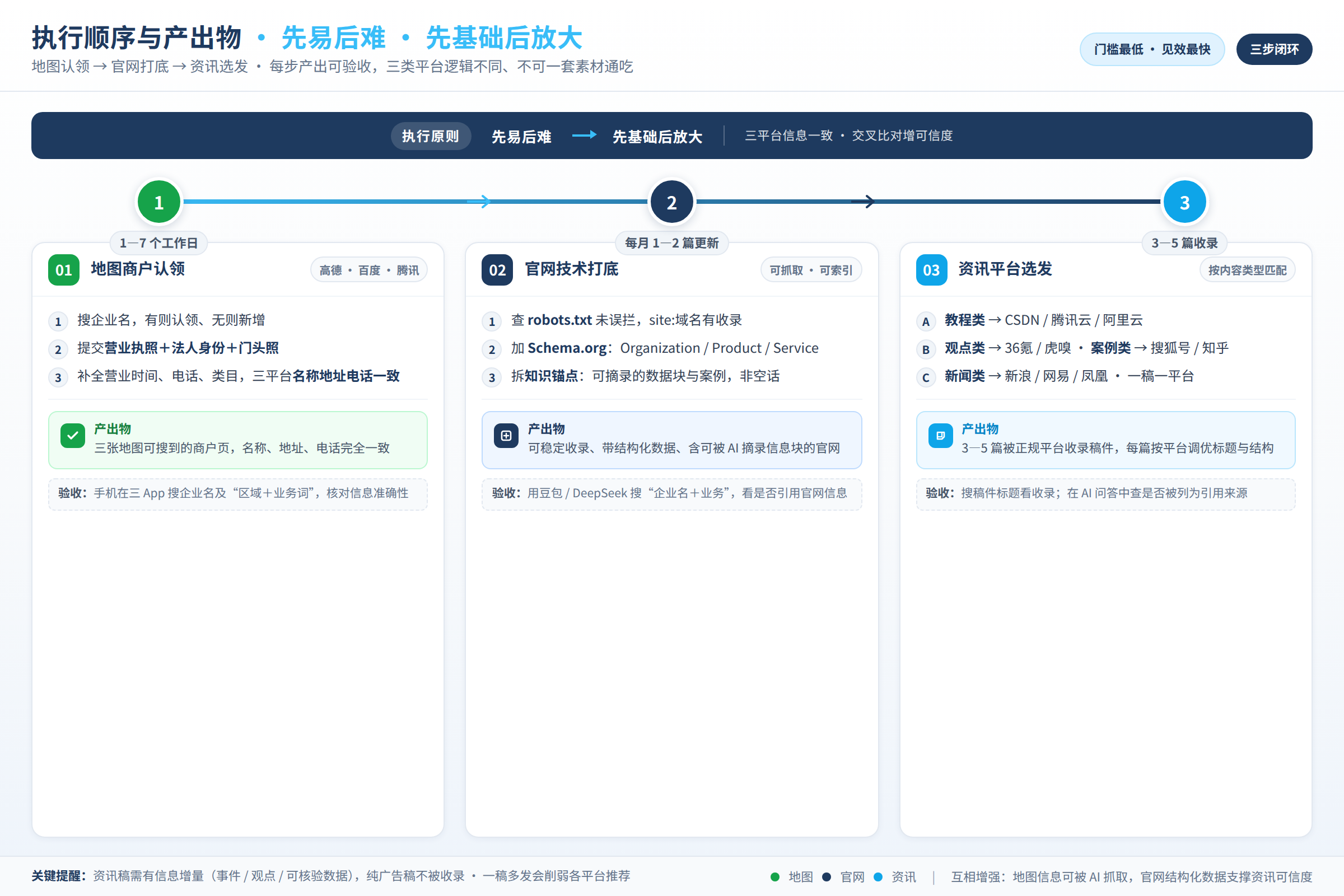Screen dimensions: 1344x896
Task: Click the 资讯平台选发 card title
Action: (1005, 269)
